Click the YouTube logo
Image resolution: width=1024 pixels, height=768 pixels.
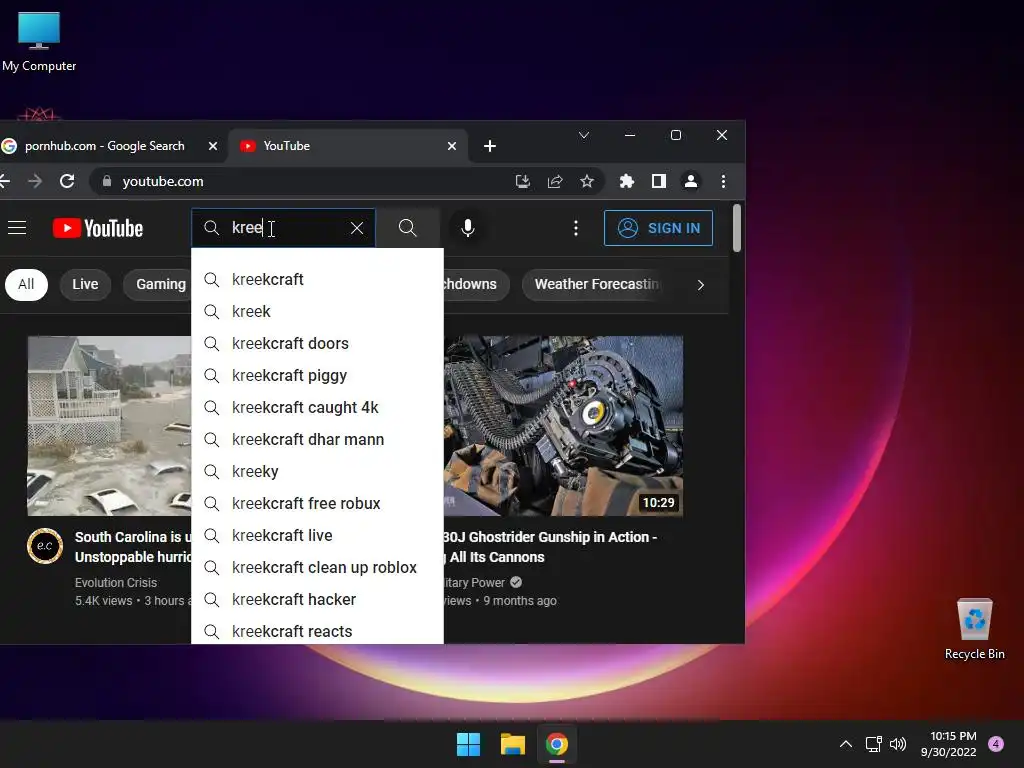pyautogui.click(x=98, y=228)
